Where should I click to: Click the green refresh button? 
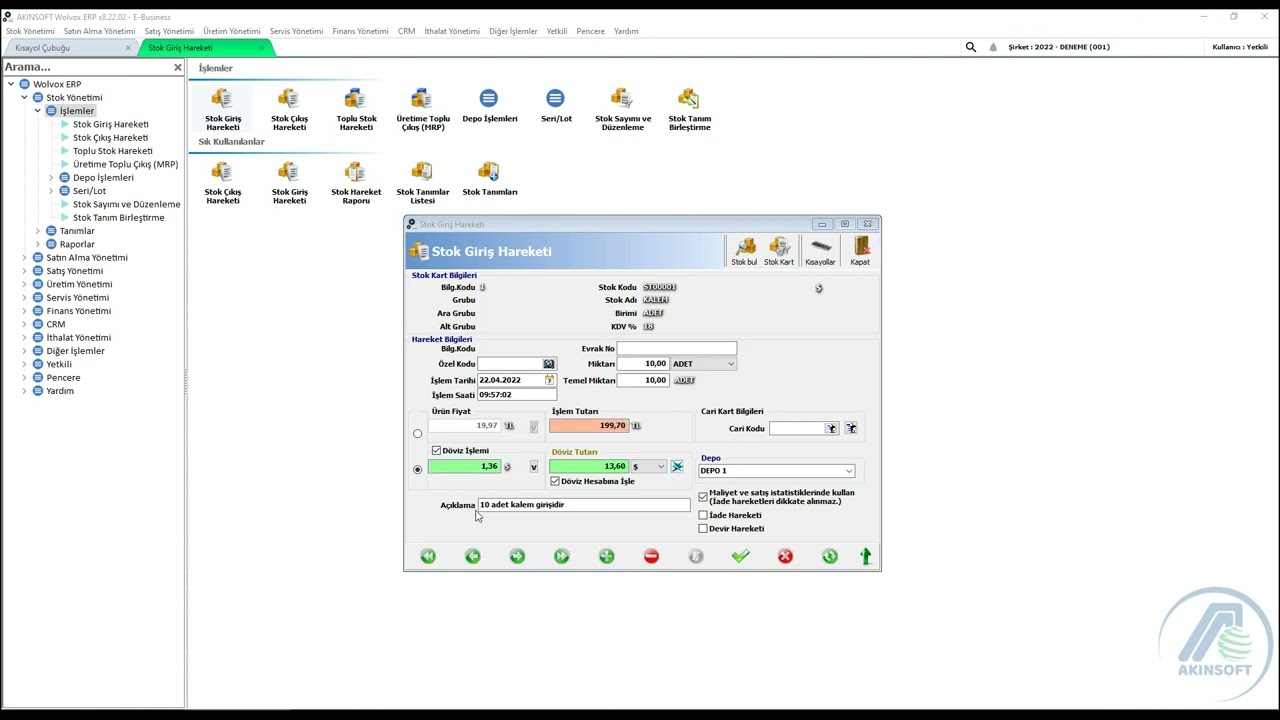830,556
